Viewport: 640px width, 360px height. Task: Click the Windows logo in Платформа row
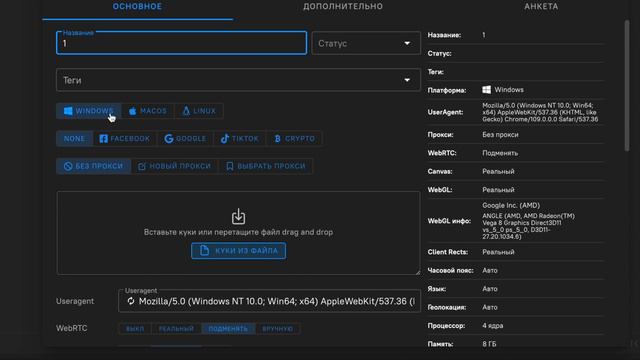pos(487,90)
